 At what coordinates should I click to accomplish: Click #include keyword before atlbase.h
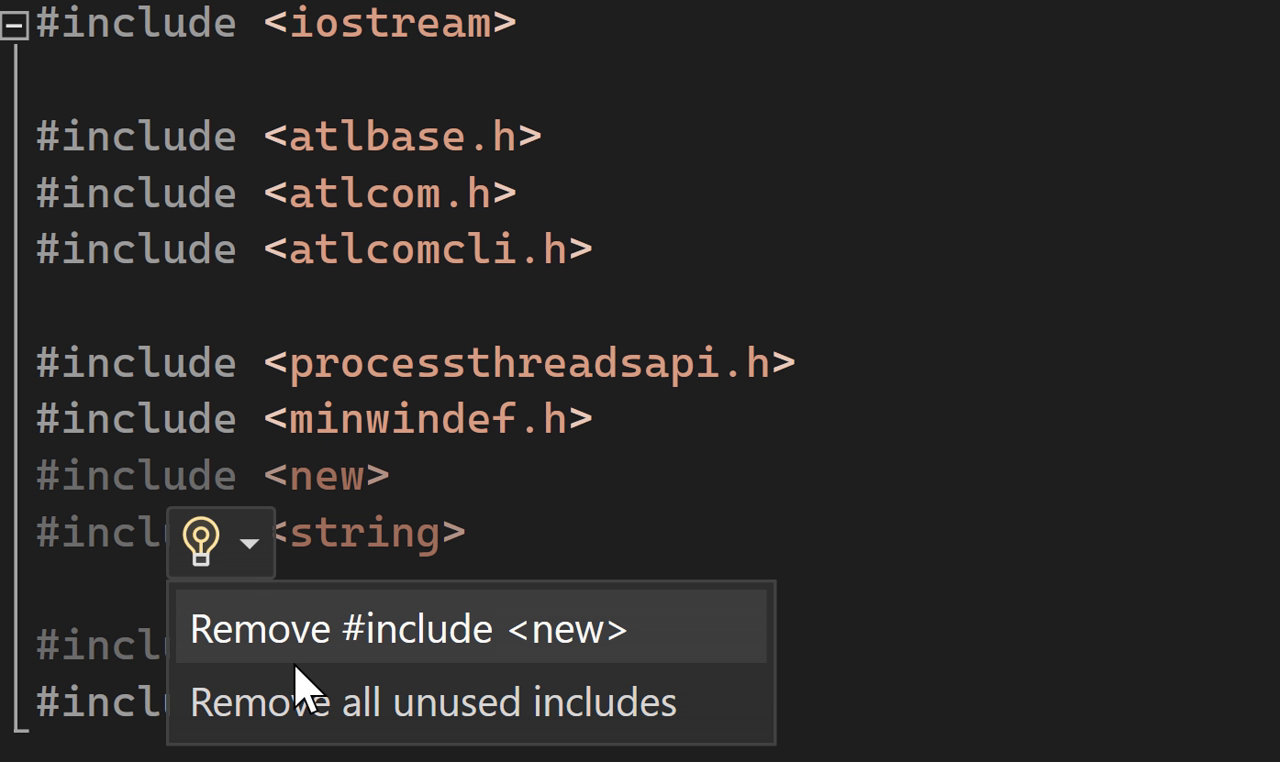(x=136, y=136)
